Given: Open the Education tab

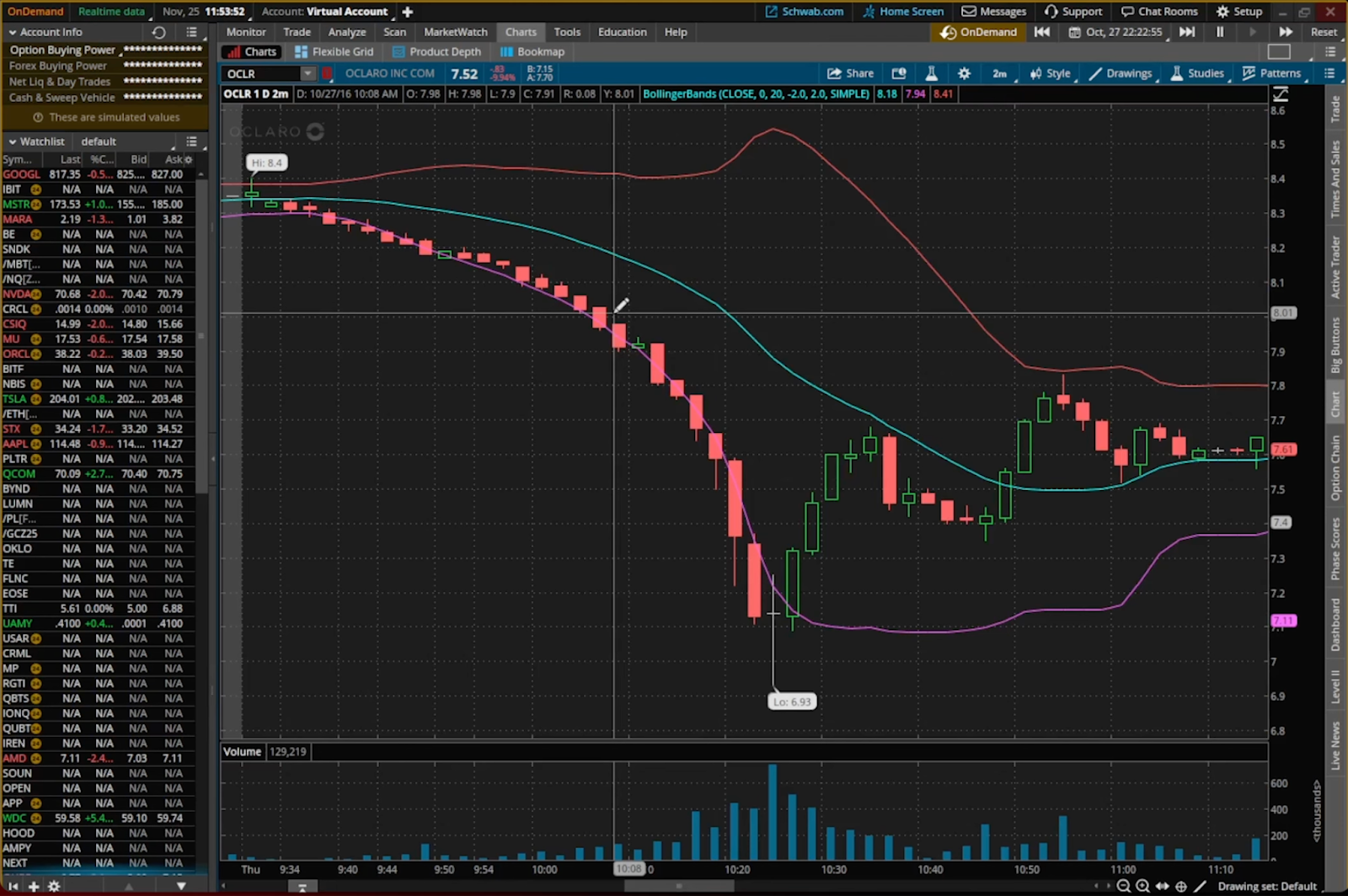Looking at the screenshot, I should coord(623,32).
